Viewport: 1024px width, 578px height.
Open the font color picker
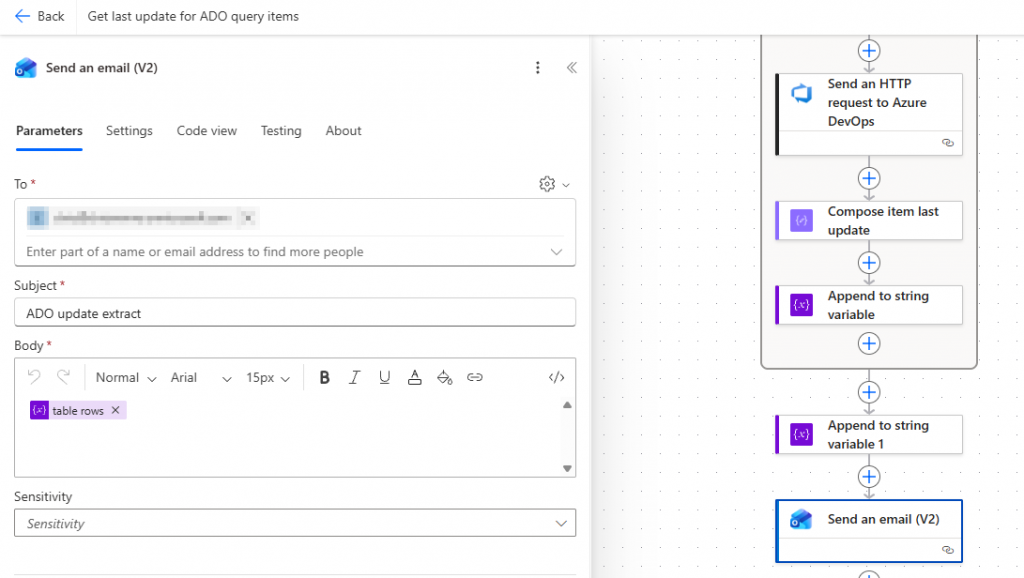(414, 378)
